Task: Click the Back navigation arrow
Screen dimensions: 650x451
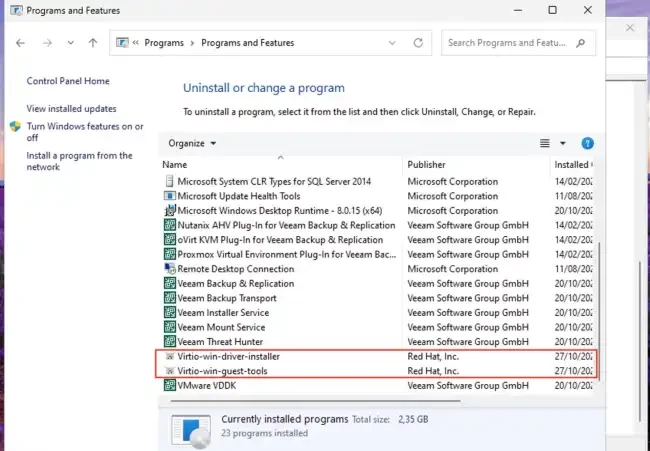Action: pyautogui.click(x=20, y=43)
